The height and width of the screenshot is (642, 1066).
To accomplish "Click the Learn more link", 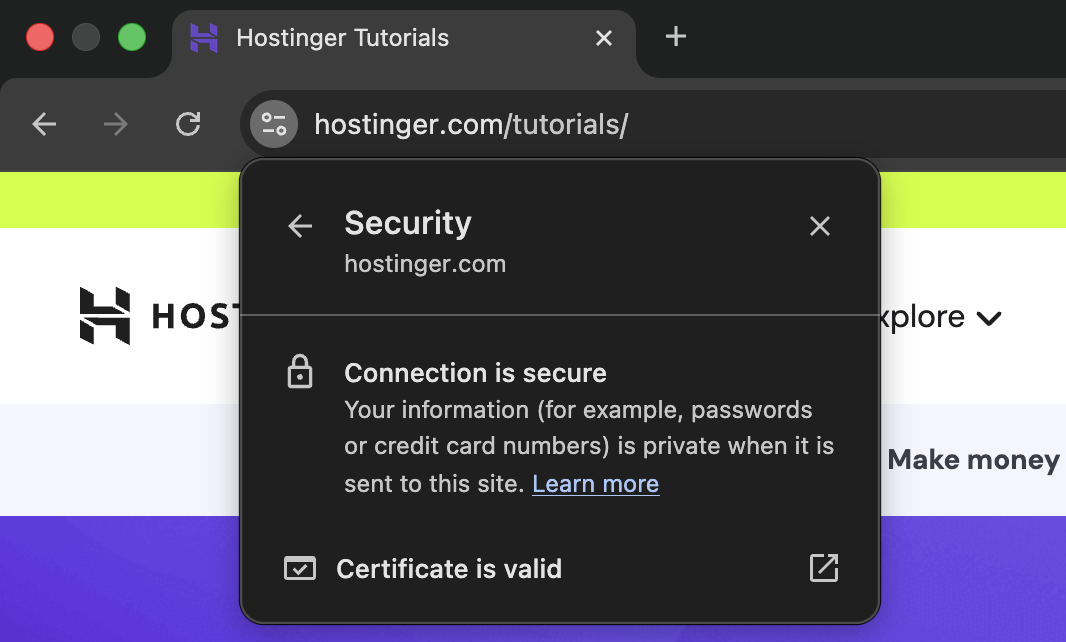I will click(595, 483).
